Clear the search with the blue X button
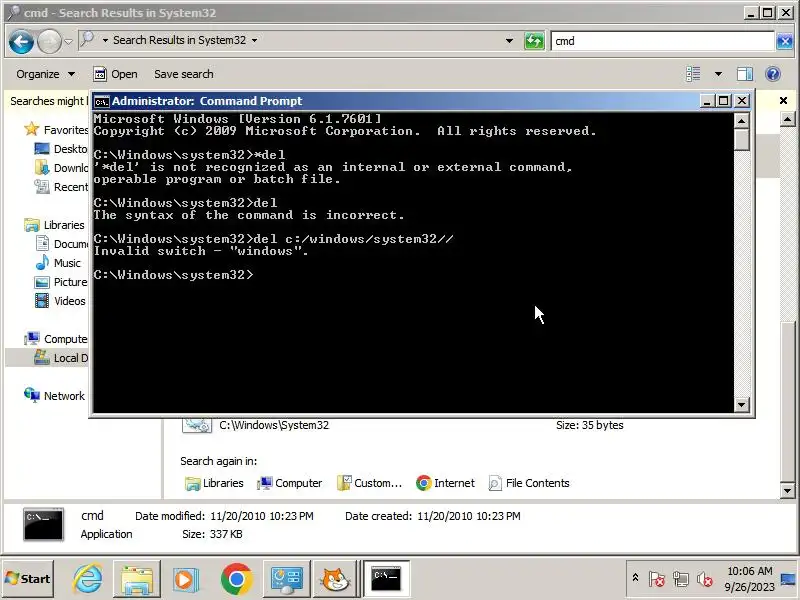 tap(784, 41)
